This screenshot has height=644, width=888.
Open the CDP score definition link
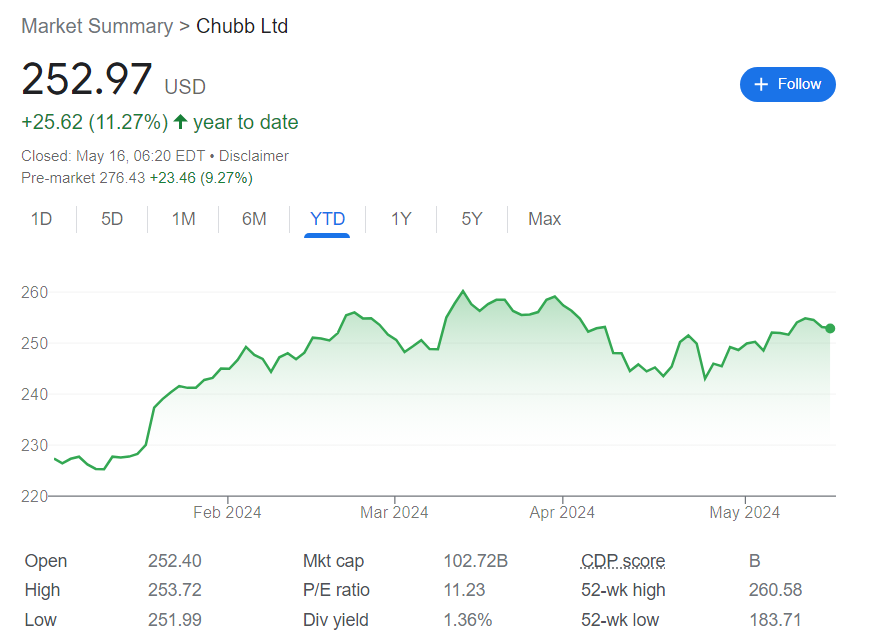623,561
